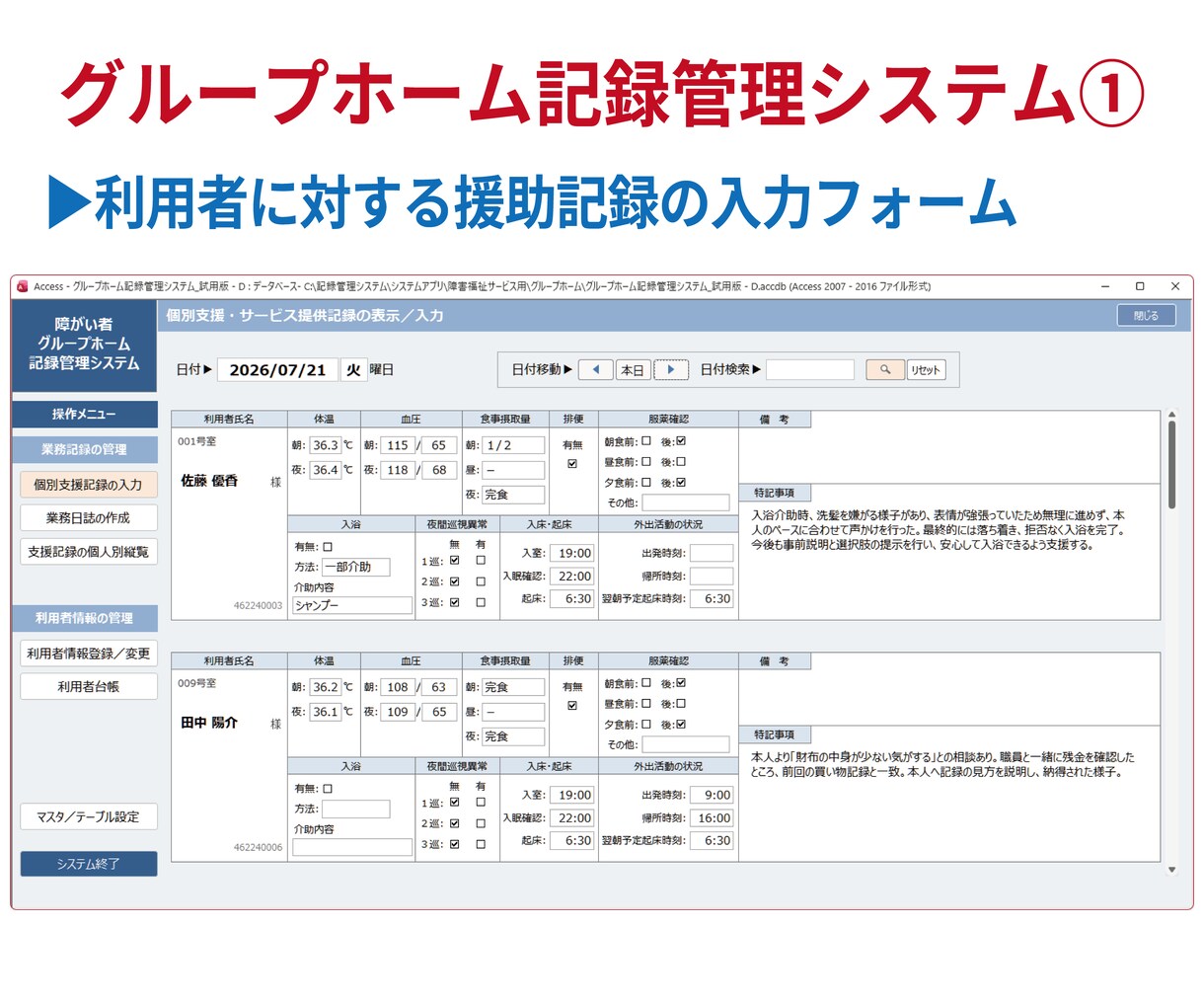
Task: Jump to today with 本日 button
Action: (x=633, y=370)
